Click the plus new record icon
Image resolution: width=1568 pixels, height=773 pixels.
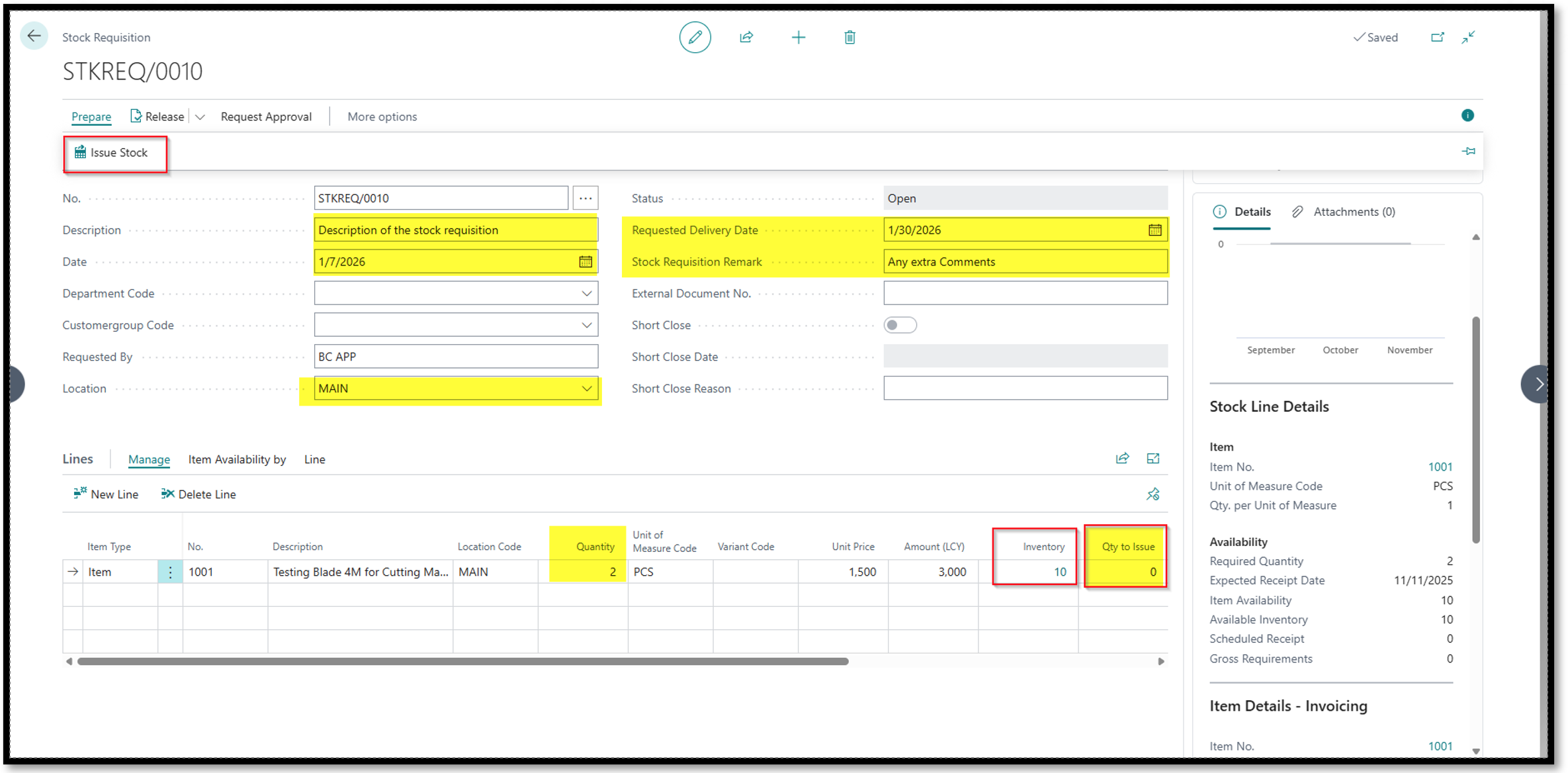[798, 37]
